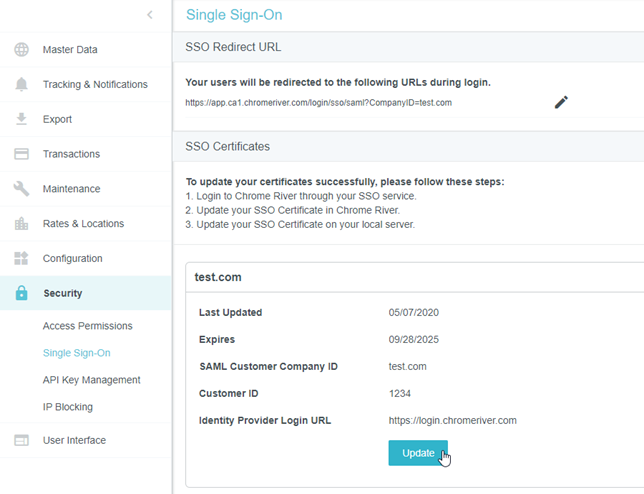644x494 pixels.
Task: Click the Master Data globe icon
Action: (x=21, y=50)
